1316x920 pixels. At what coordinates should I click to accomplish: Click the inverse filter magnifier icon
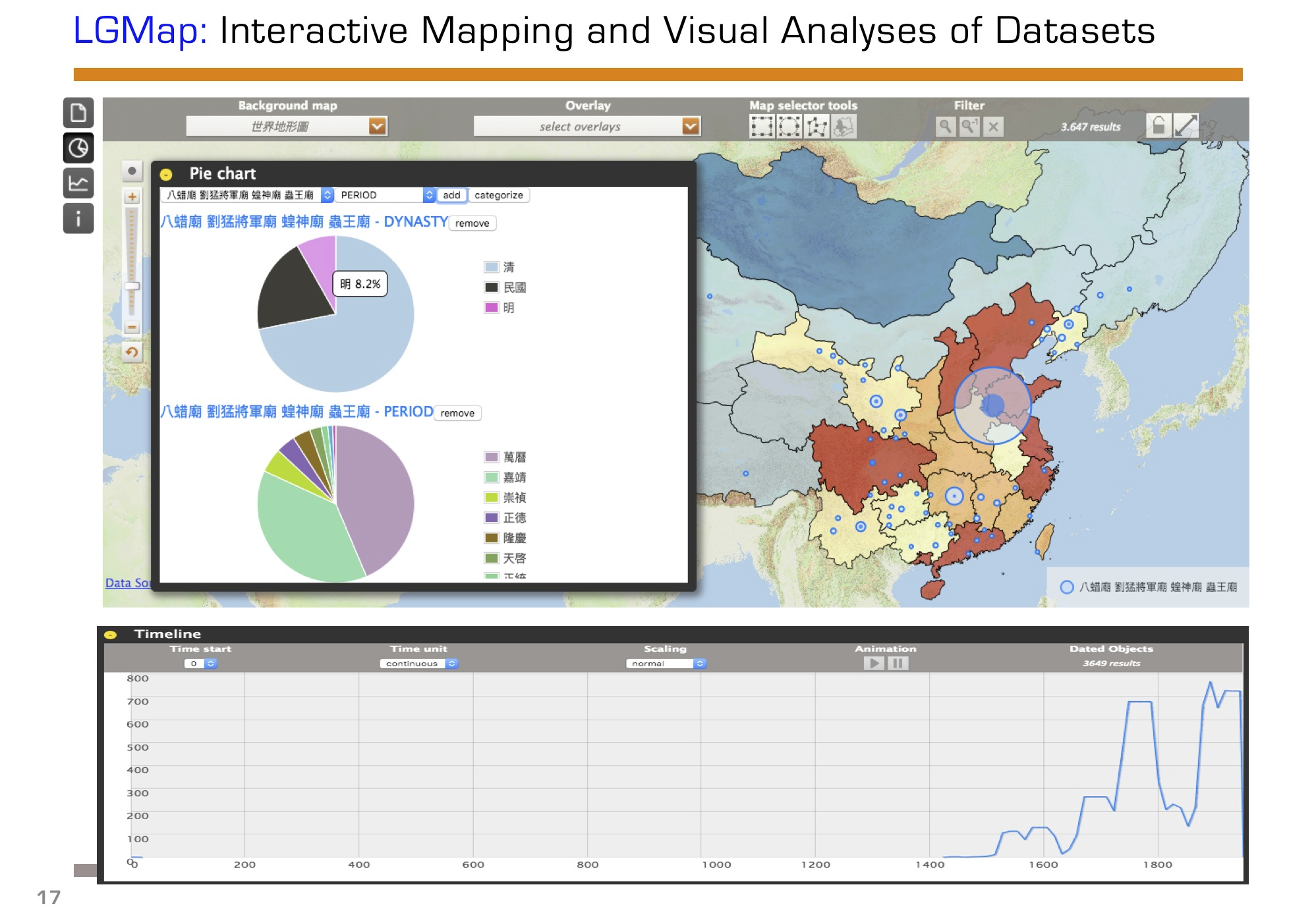969,127
